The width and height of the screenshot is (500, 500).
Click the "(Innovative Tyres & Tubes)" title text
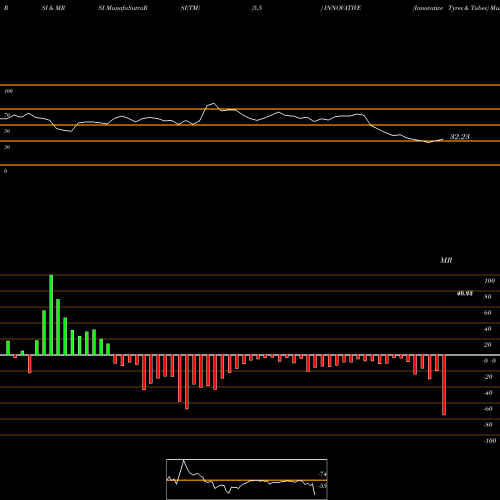[x=450, y=8]
